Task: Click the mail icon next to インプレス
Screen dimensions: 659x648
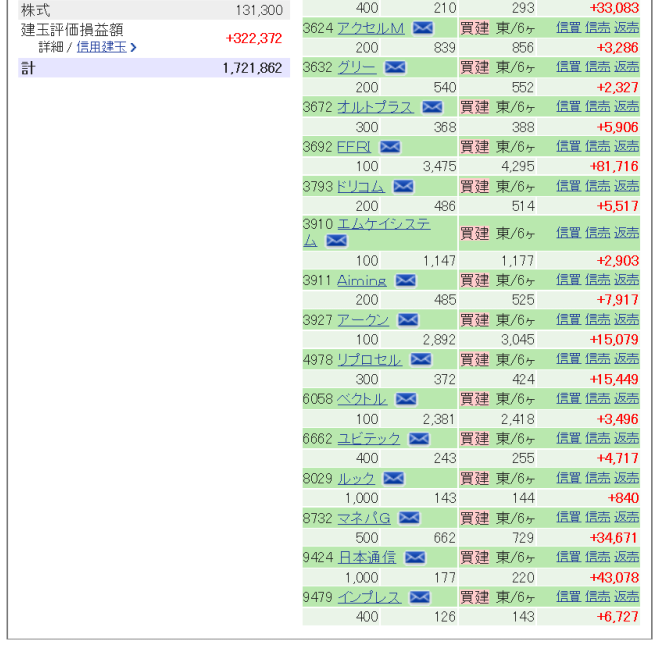Action: tap(419, 597)
